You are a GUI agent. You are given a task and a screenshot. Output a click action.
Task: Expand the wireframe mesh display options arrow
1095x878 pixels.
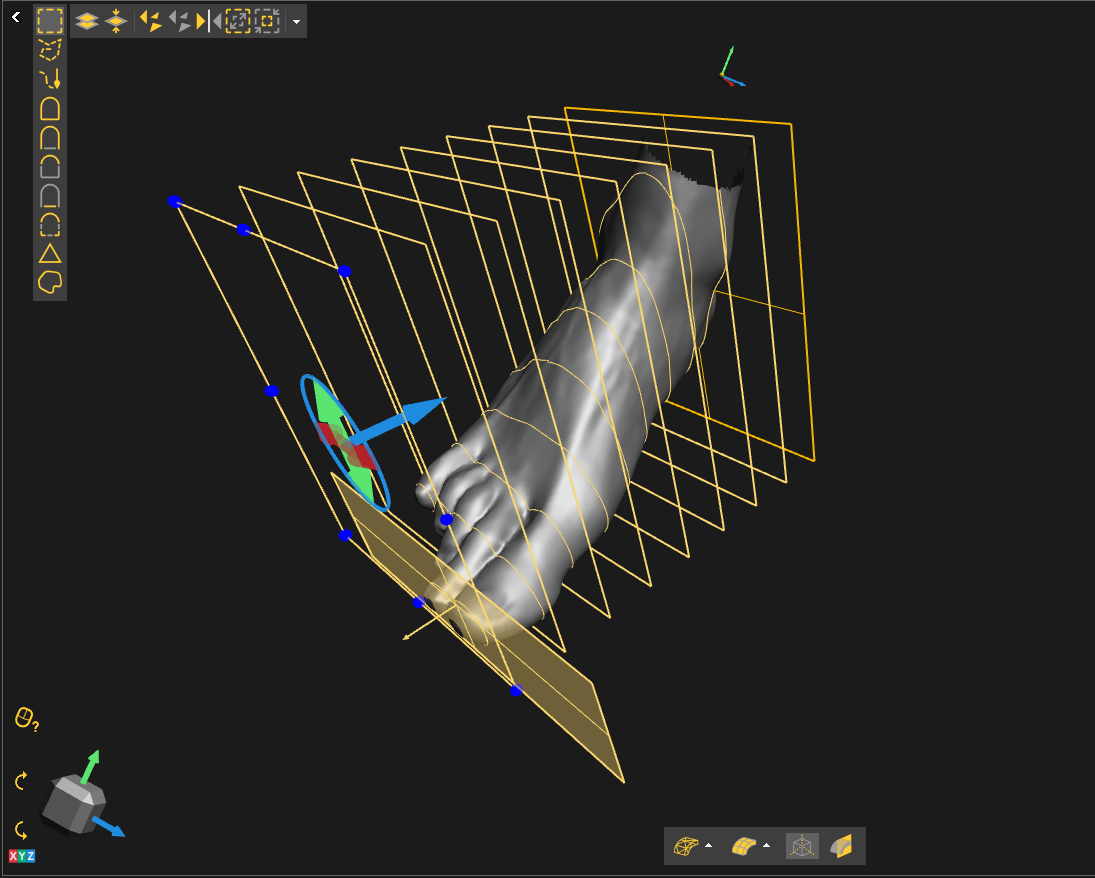coord(709,846)
